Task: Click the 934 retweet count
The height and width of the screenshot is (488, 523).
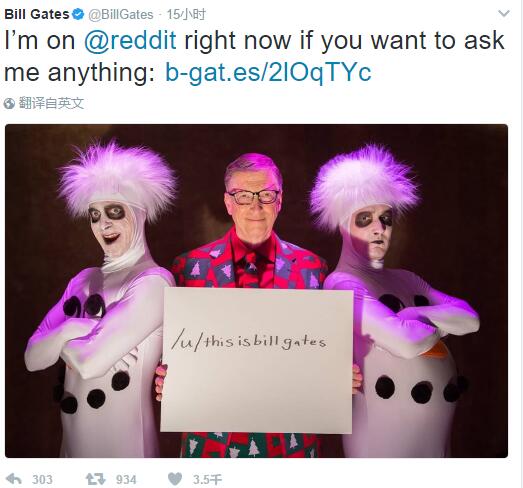Action: (126, 480)
